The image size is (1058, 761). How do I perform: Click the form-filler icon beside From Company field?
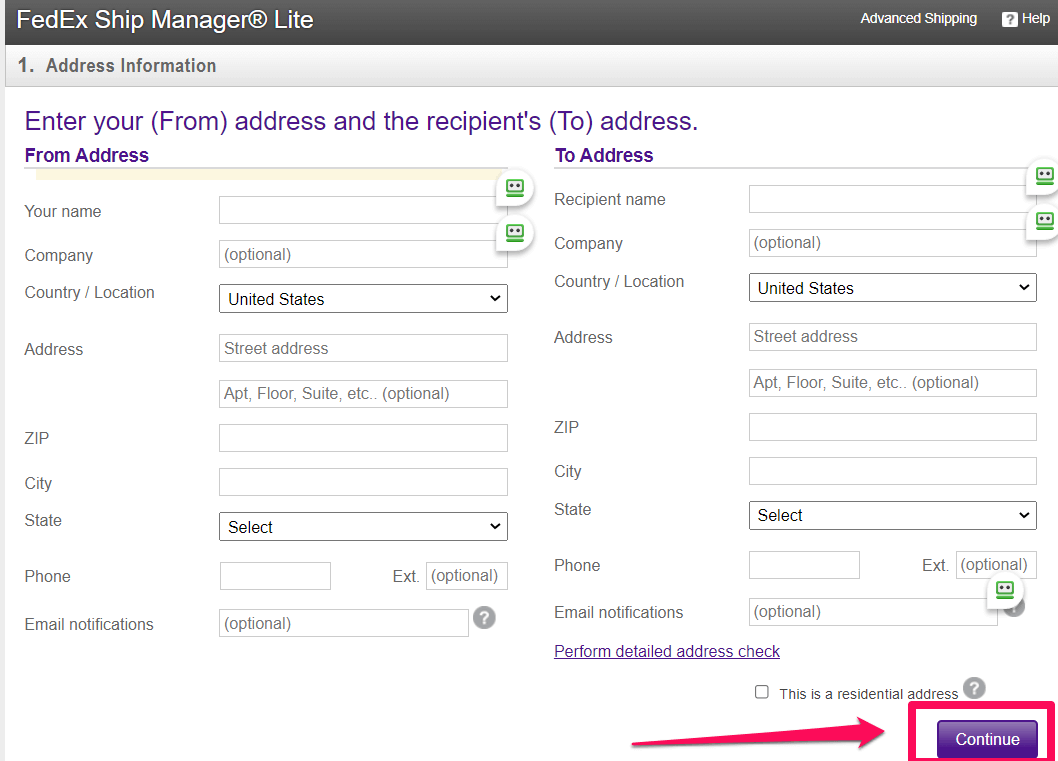pyautogui.click(x=515, y=233)
